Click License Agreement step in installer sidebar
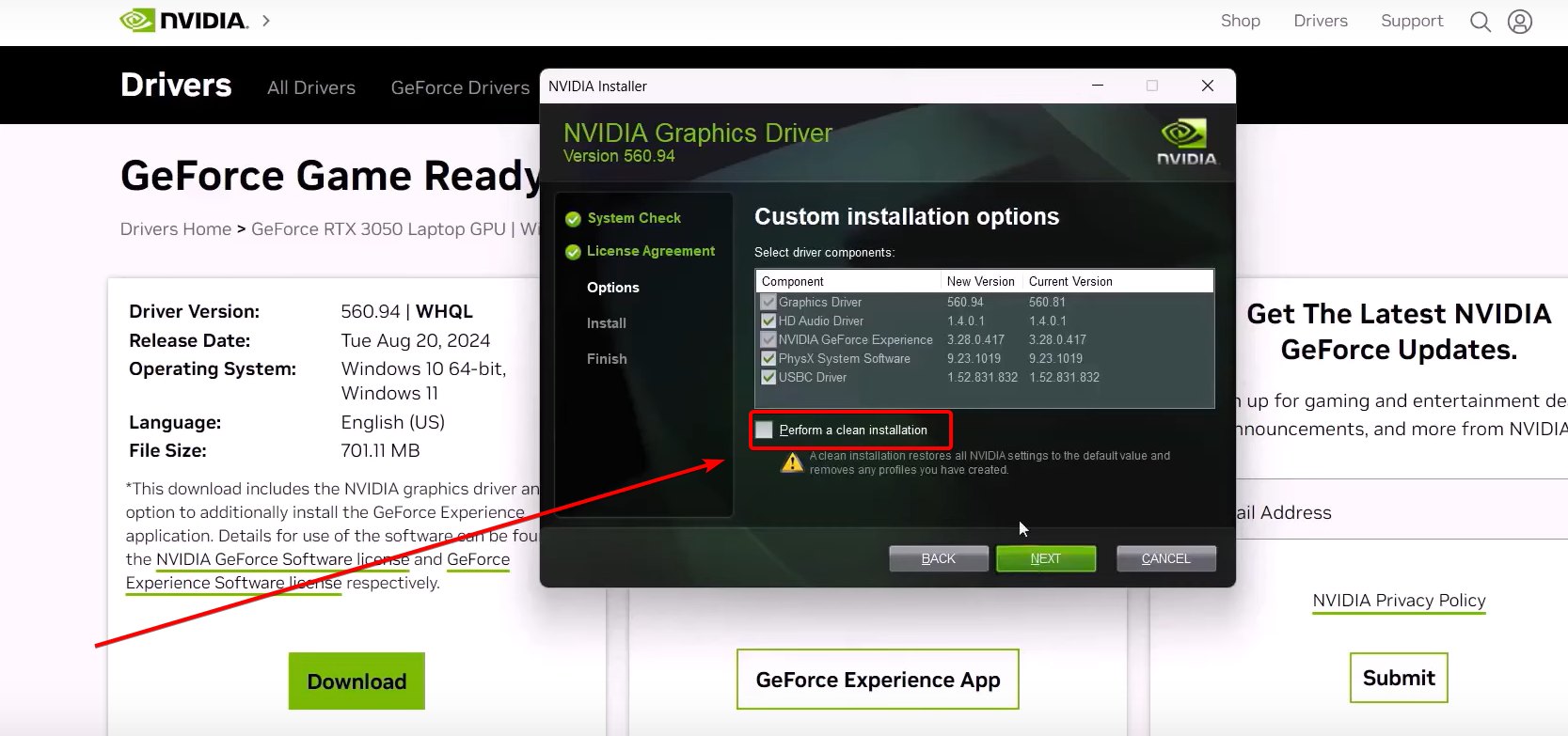The width and height of the screenshot is (1568, 736). (x=651, y=251)
